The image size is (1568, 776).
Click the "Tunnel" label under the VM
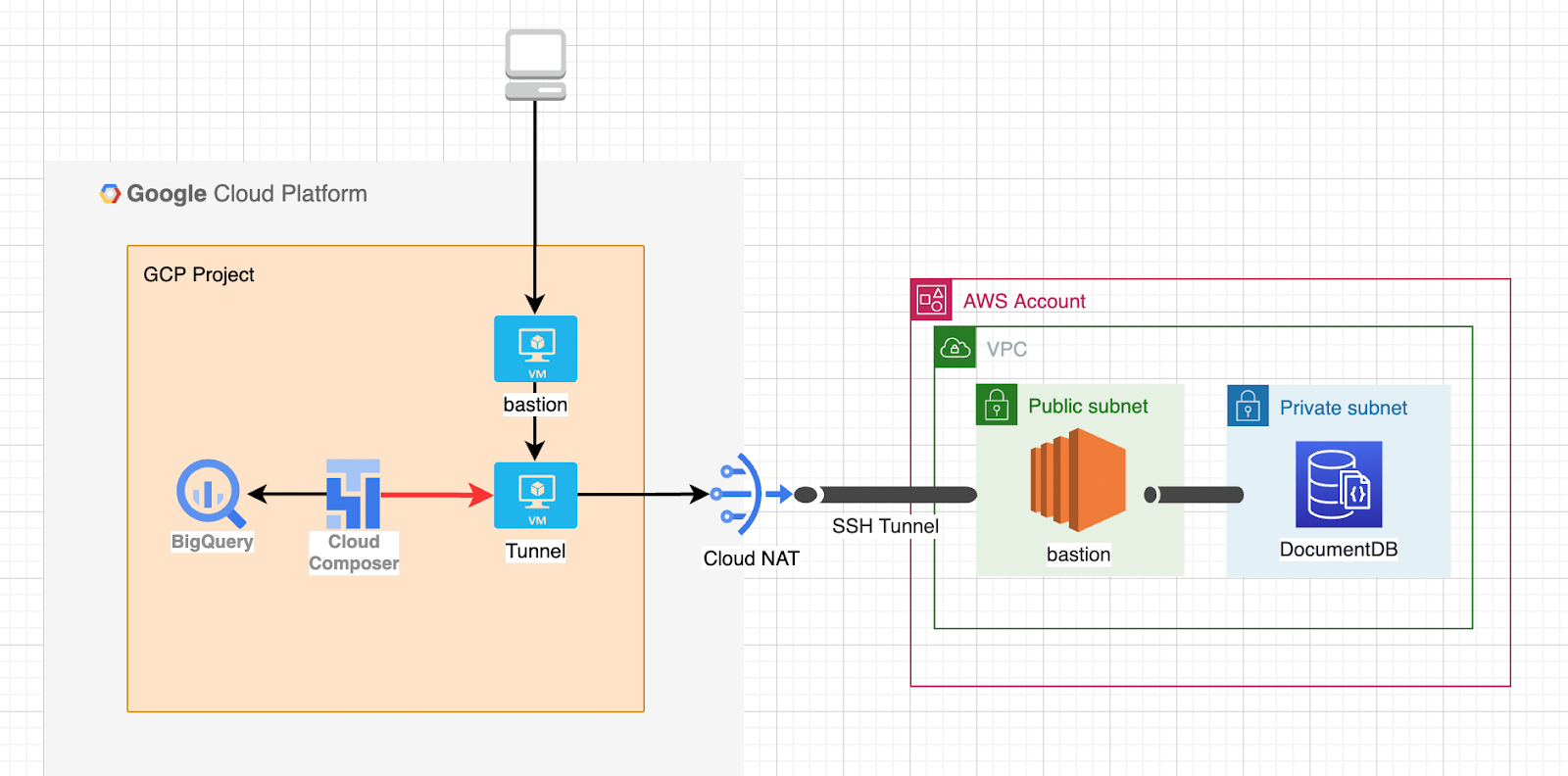tap(535, 551)
